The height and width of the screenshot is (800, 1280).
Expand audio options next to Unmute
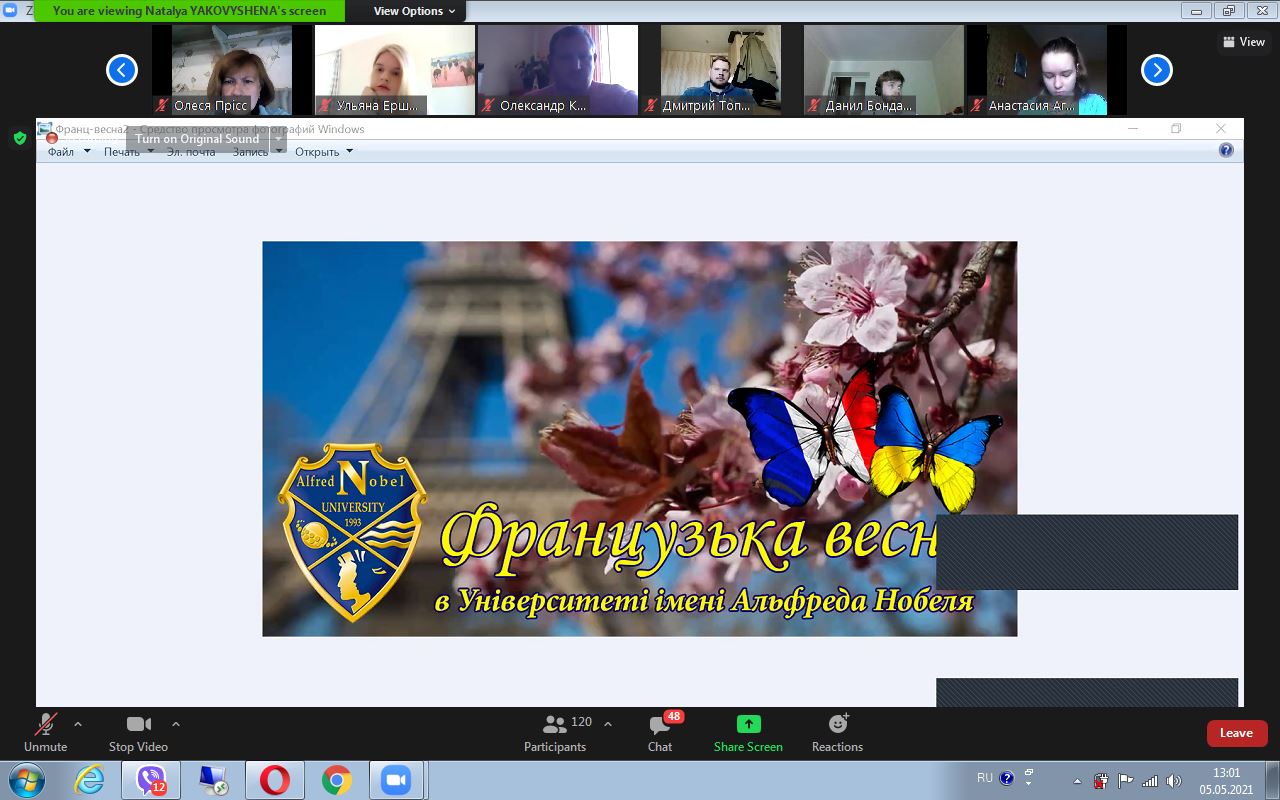tap(78, 724)
